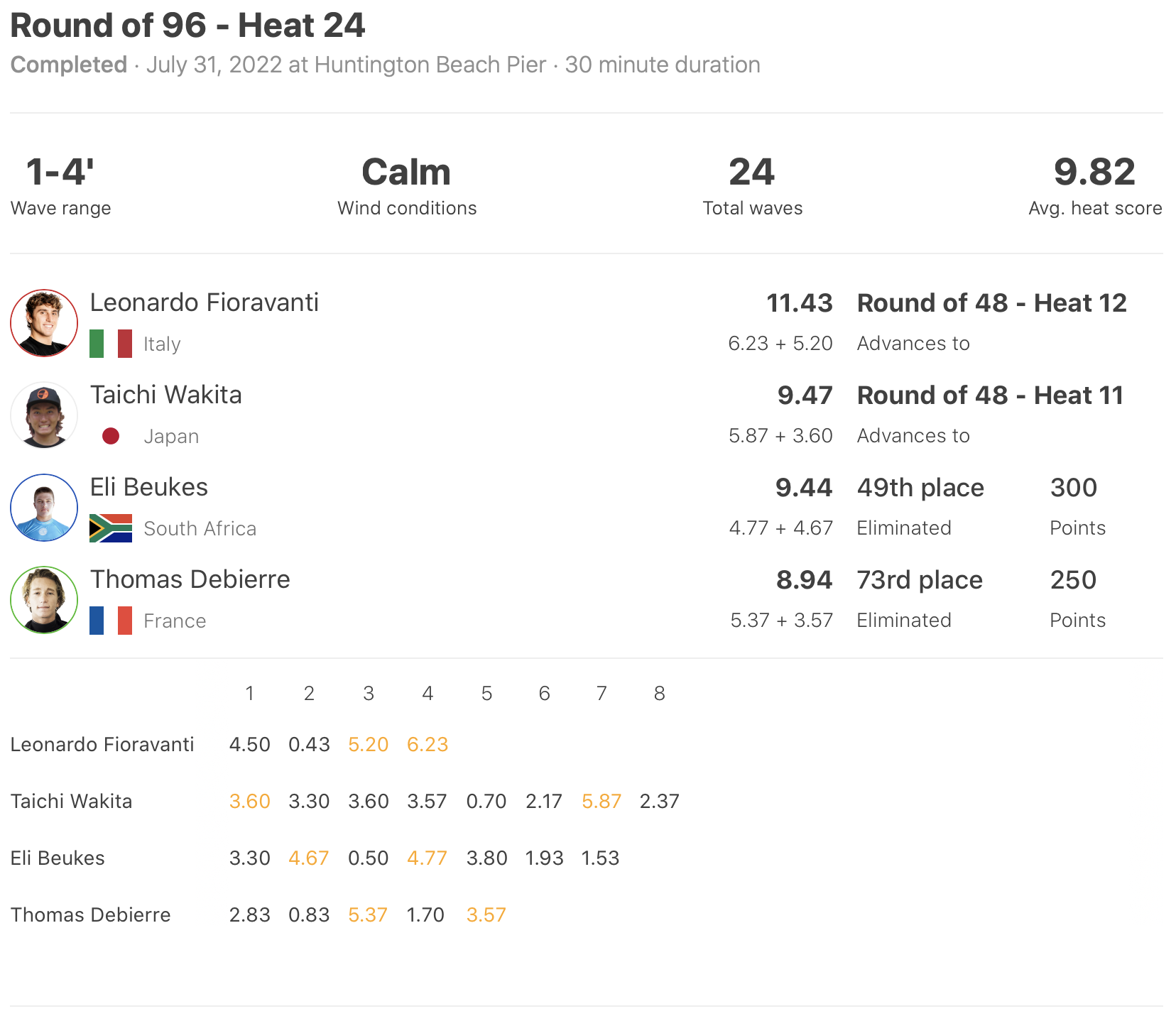The height and width of the screenshot is (1021, 1176).
Task: Select Leonardo Fioravanti's name in results list
Action: pyautogui.click(x=205, y=302)
